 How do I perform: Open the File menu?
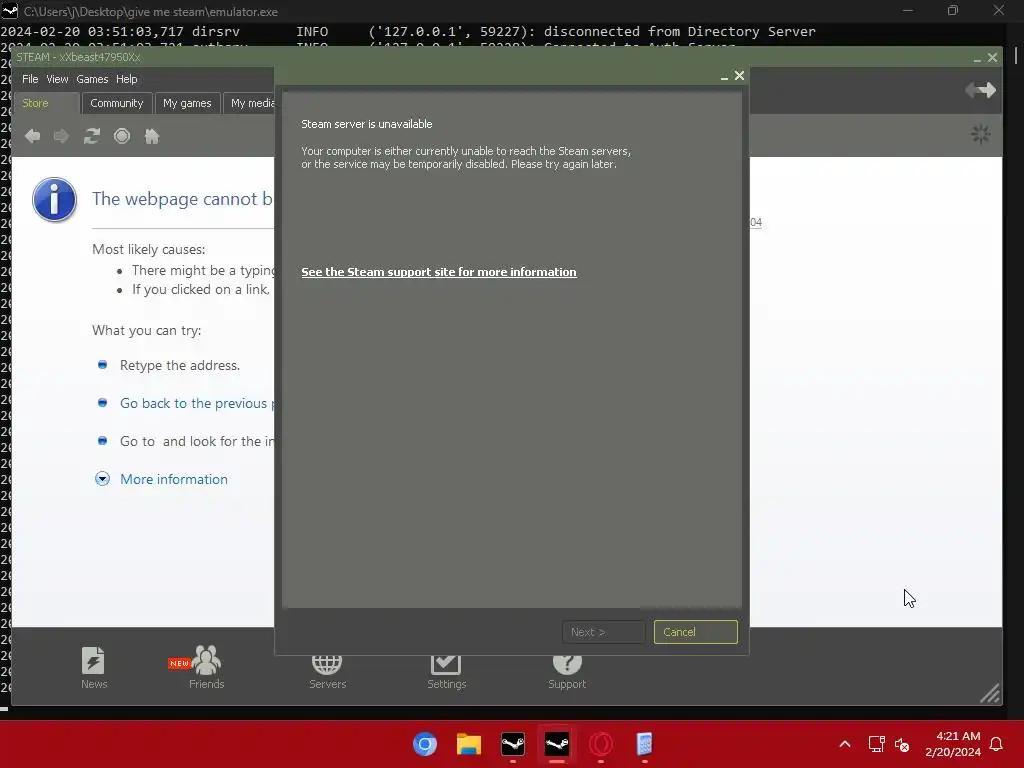(x=30, y=79)
